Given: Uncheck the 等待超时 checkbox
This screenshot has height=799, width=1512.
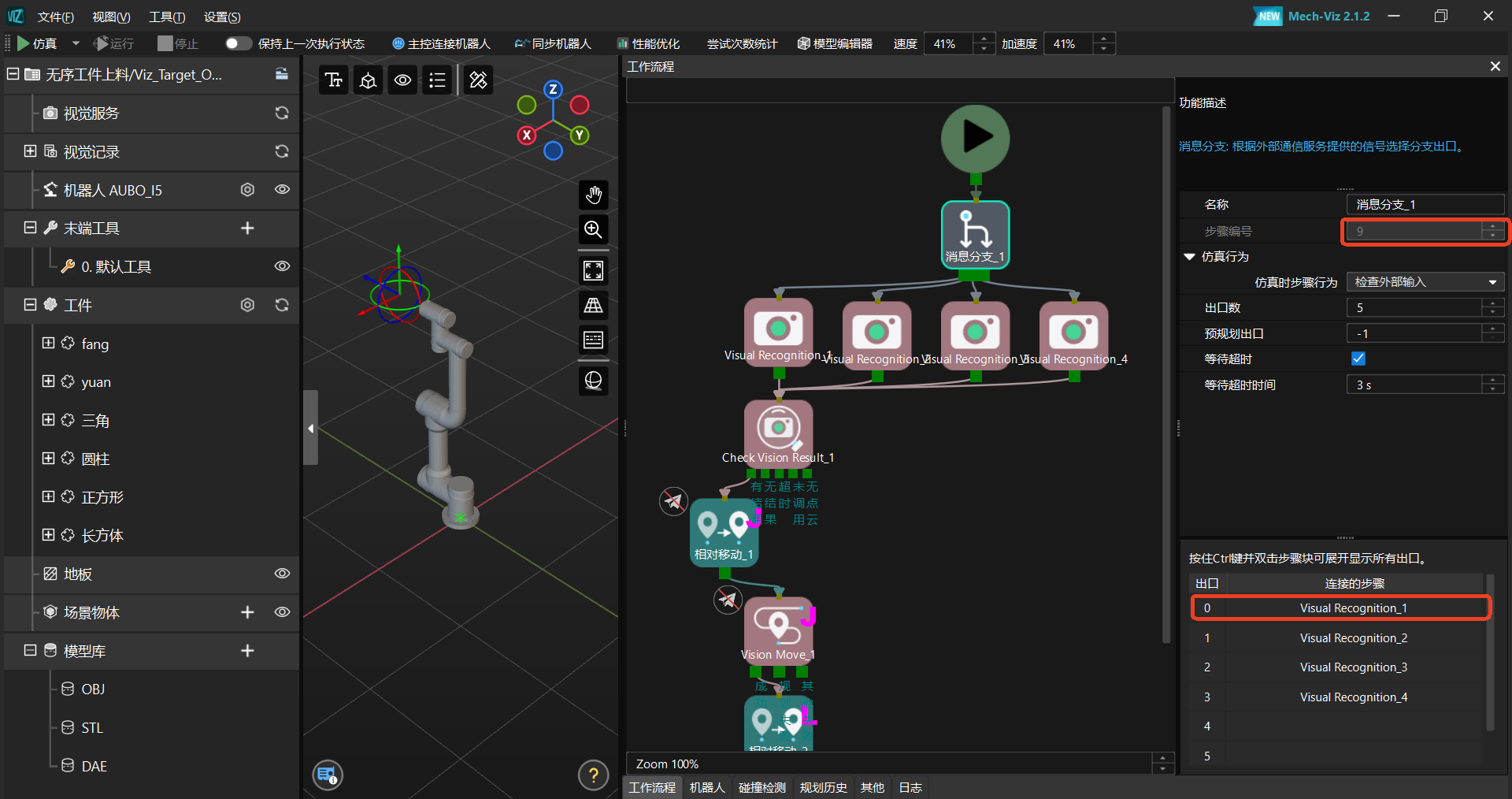Looking at the screenshot, I should (1358, 359).
